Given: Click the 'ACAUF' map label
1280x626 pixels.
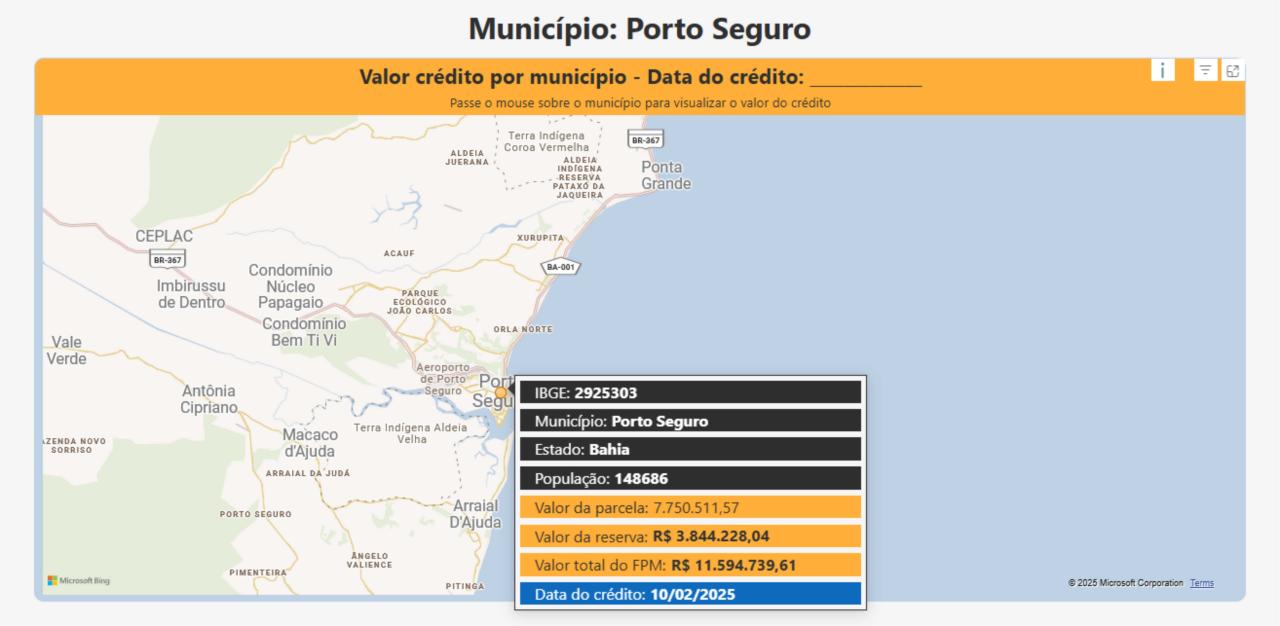Looking at the screenshot, I should 399,253.
